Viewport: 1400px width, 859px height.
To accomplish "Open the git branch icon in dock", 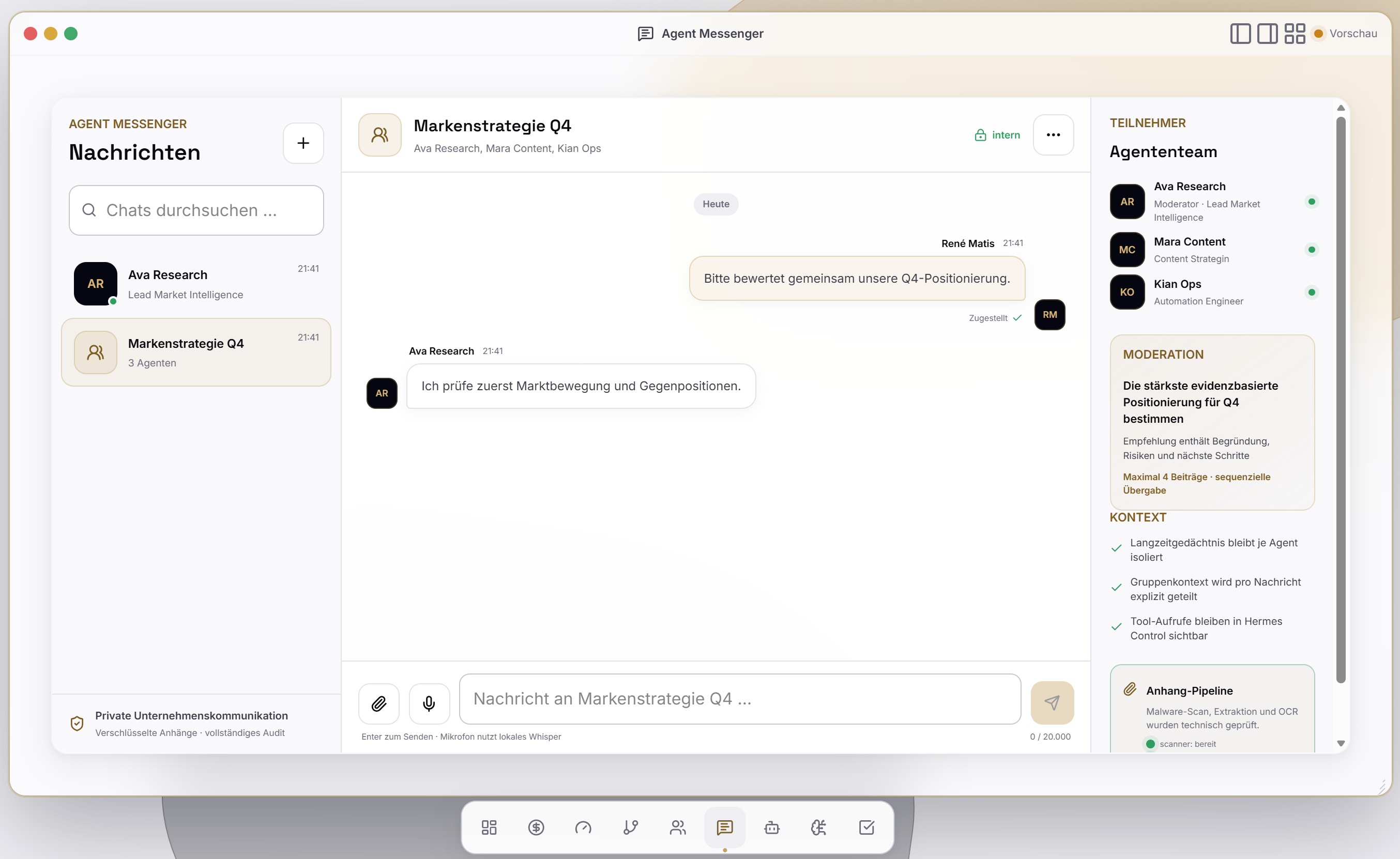I will [630, 827].
